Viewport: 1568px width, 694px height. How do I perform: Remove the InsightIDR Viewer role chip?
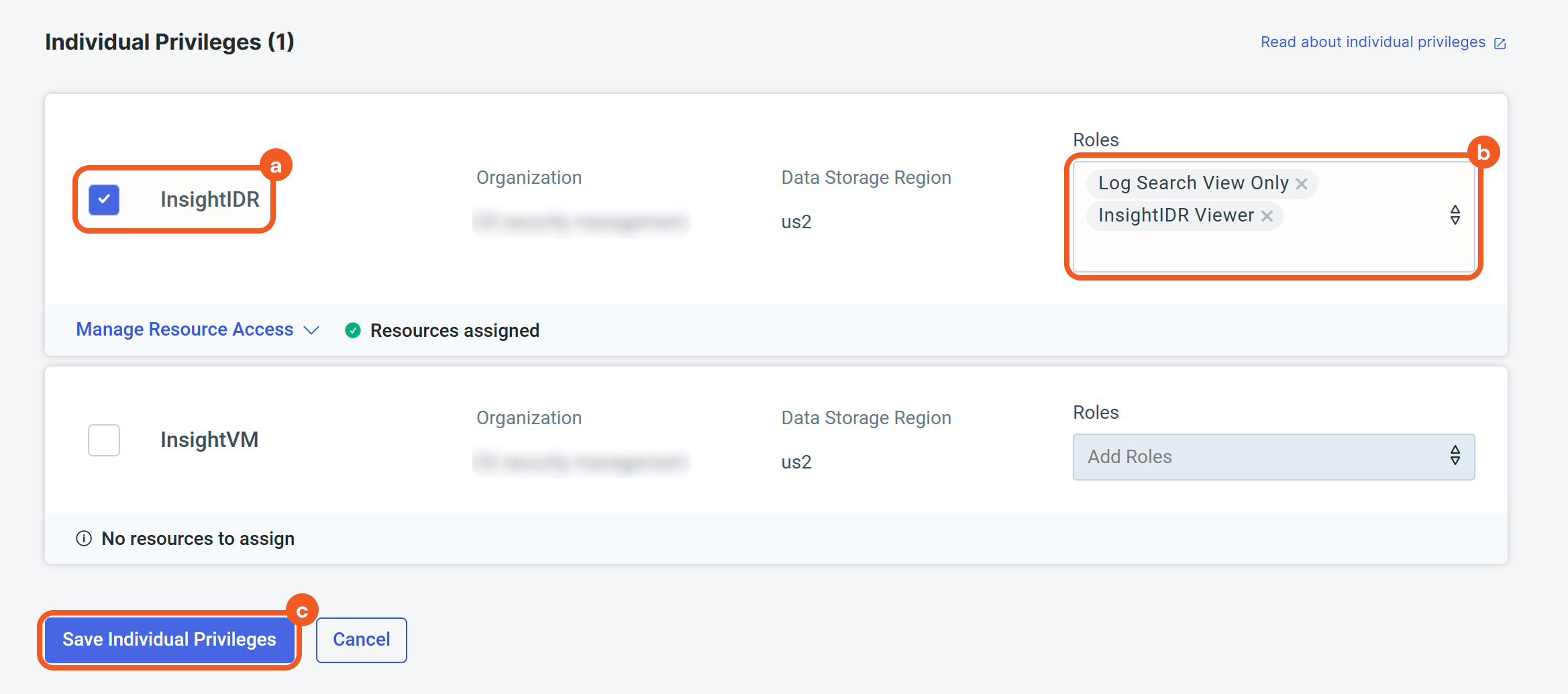pyautogui.click(x=1266, y=216)
